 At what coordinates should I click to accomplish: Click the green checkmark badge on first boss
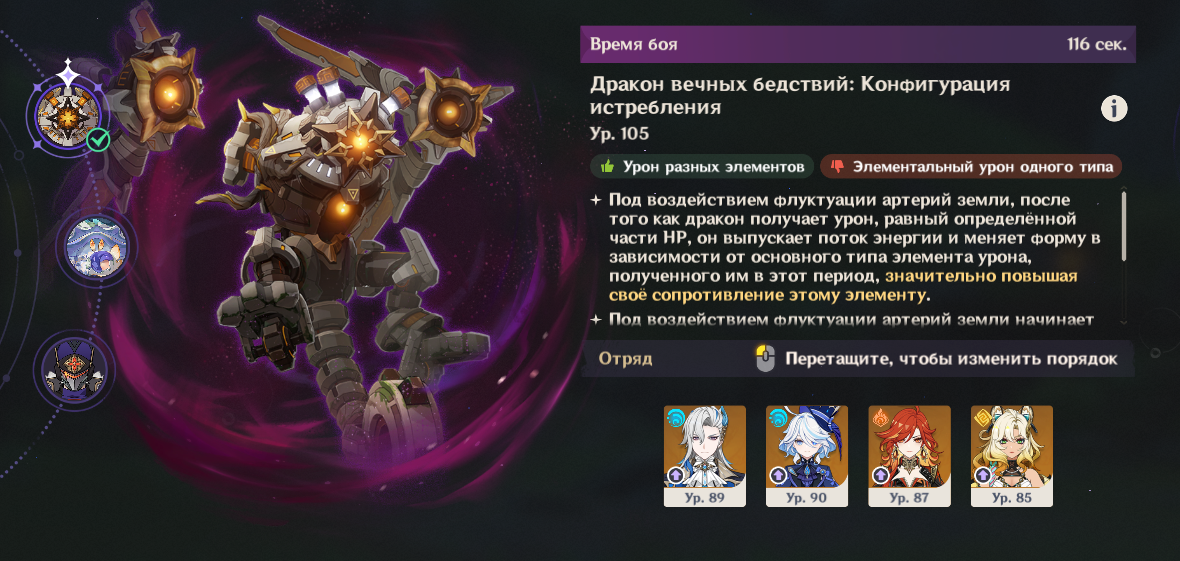click(98, 139)
